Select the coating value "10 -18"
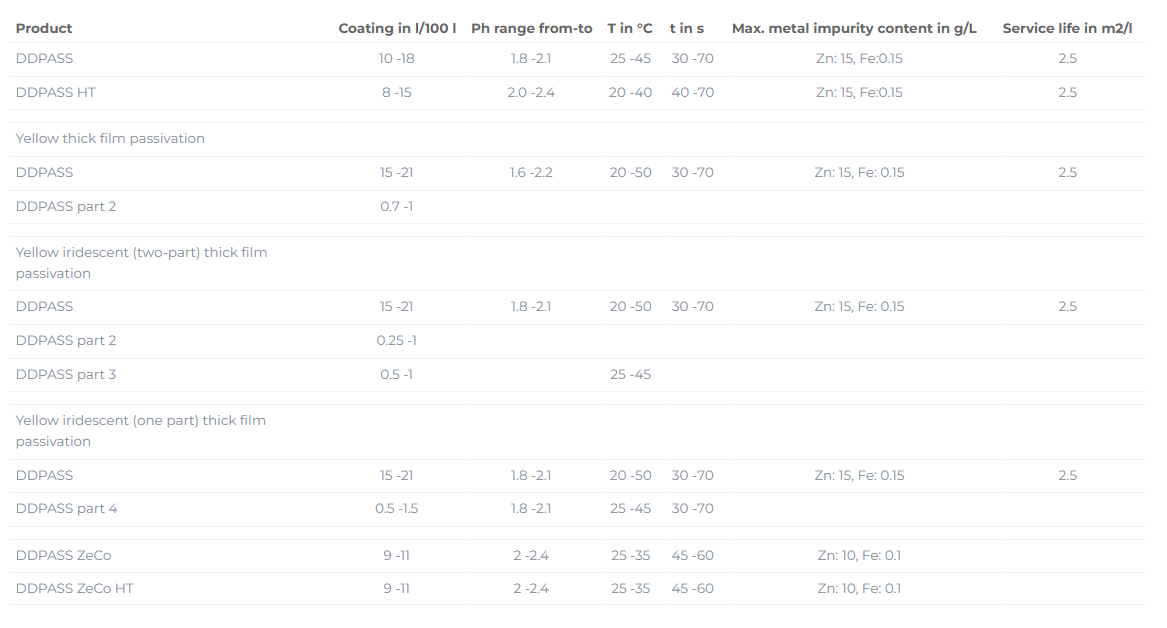This screenshot has width=1167, height=628. (397, 58)
